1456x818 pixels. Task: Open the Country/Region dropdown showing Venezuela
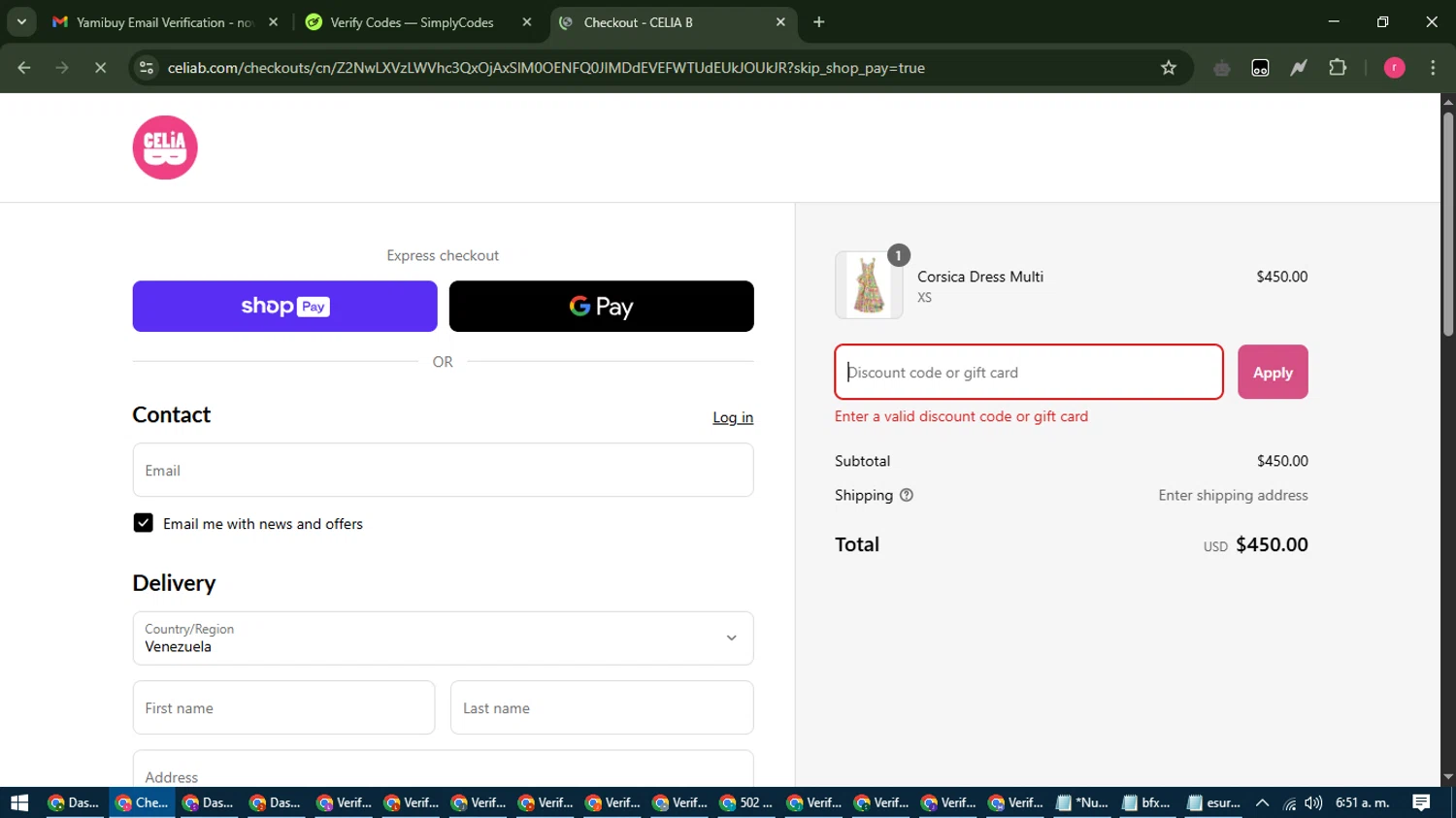[443, 638]
